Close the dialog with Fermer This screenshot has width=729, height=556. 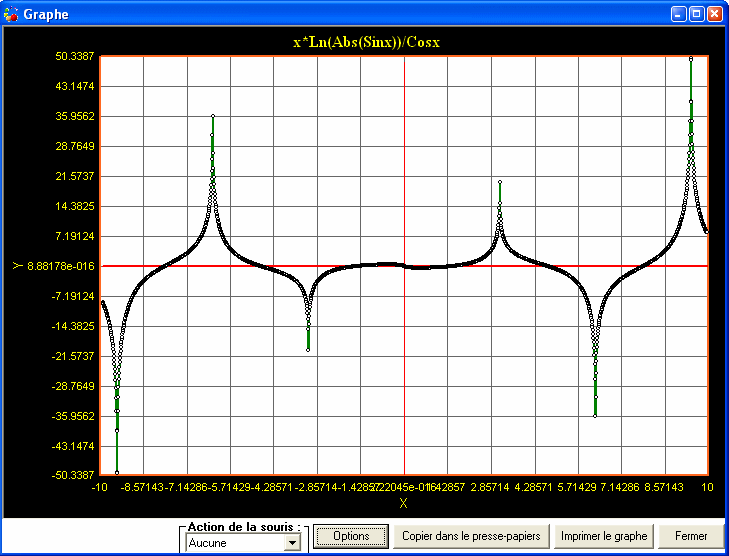[x=691, y=536]
